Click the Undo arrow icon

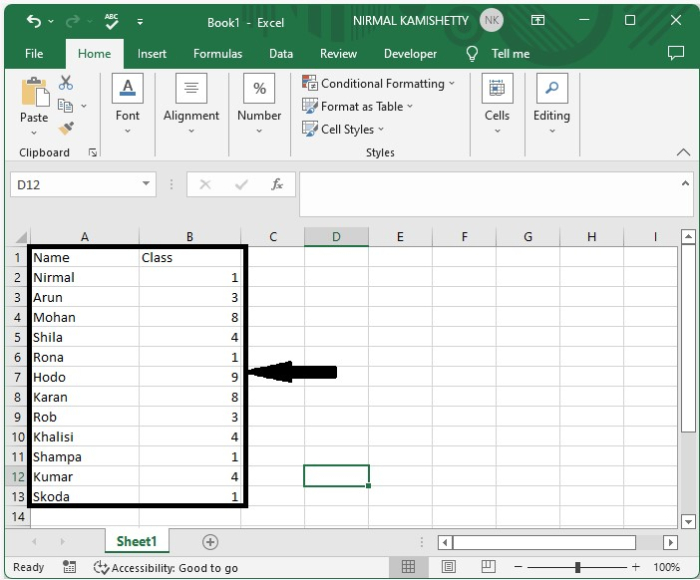(x=34, y=21)
